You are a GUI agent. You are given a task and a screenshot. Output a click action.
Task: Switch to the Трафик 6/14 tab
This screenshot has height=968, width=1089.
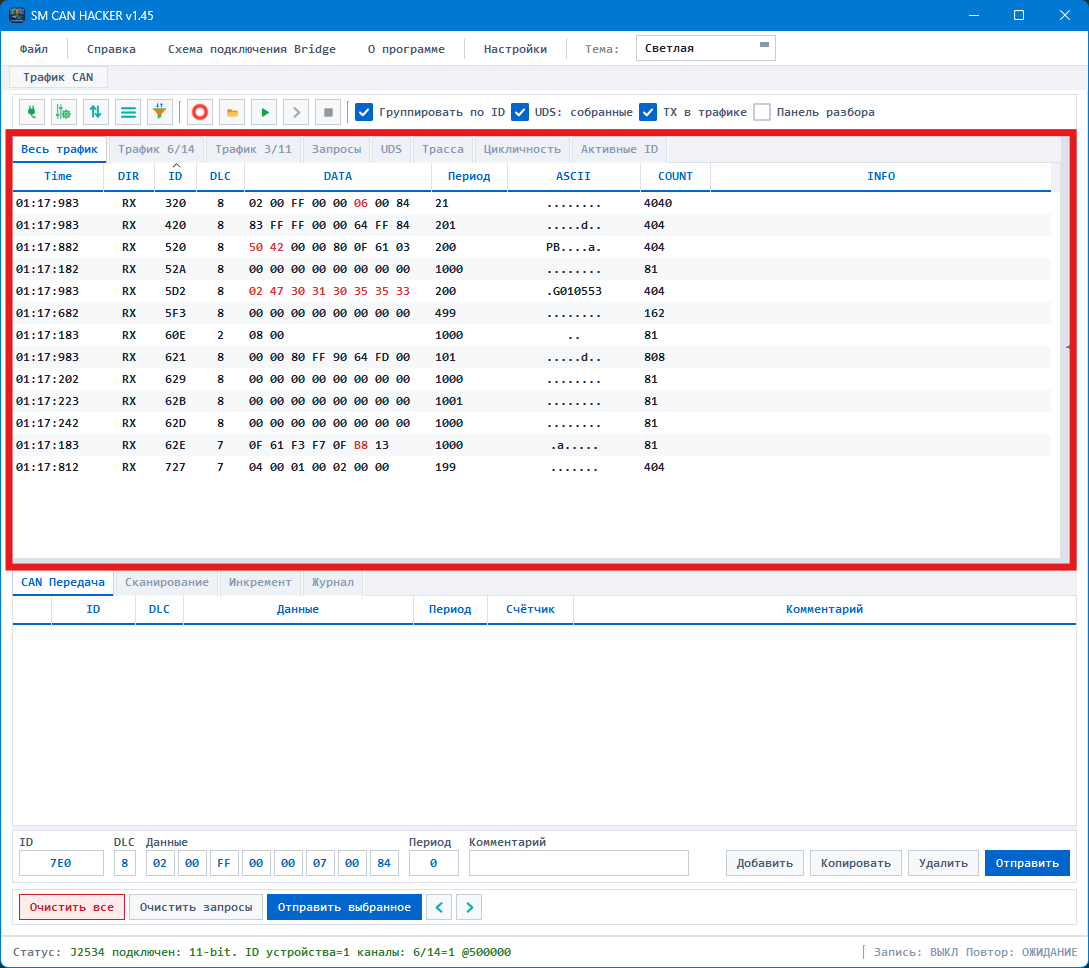(156, 149)
